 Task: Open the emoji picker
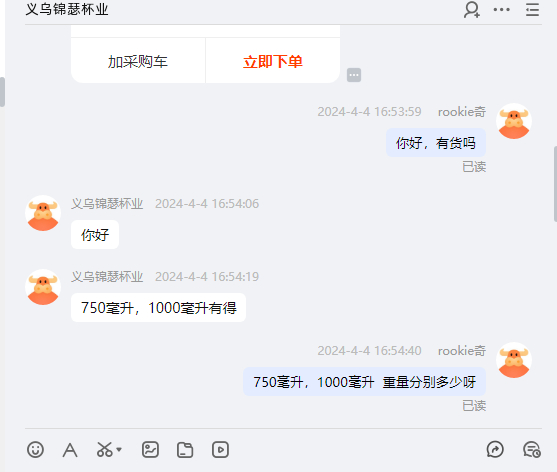tap(35, 450)
